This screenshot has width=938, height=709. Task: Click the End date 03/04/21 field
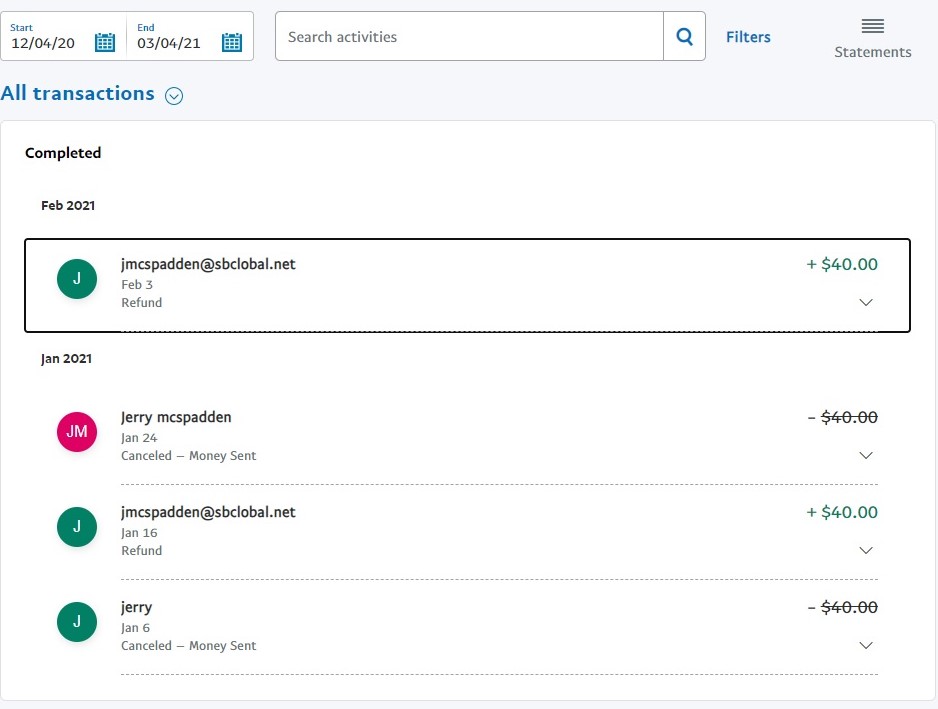pos(169,43)
